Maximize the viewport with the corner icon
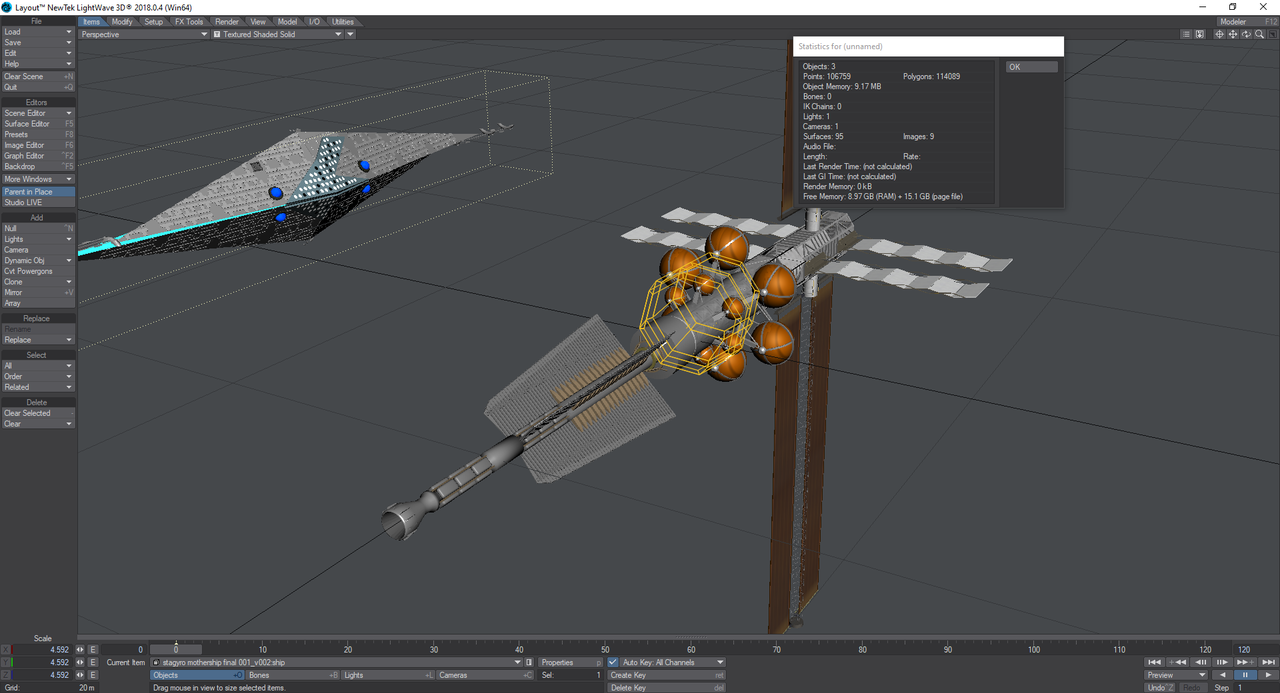Screen dimensions: 1280x693 click(1273, 34)
